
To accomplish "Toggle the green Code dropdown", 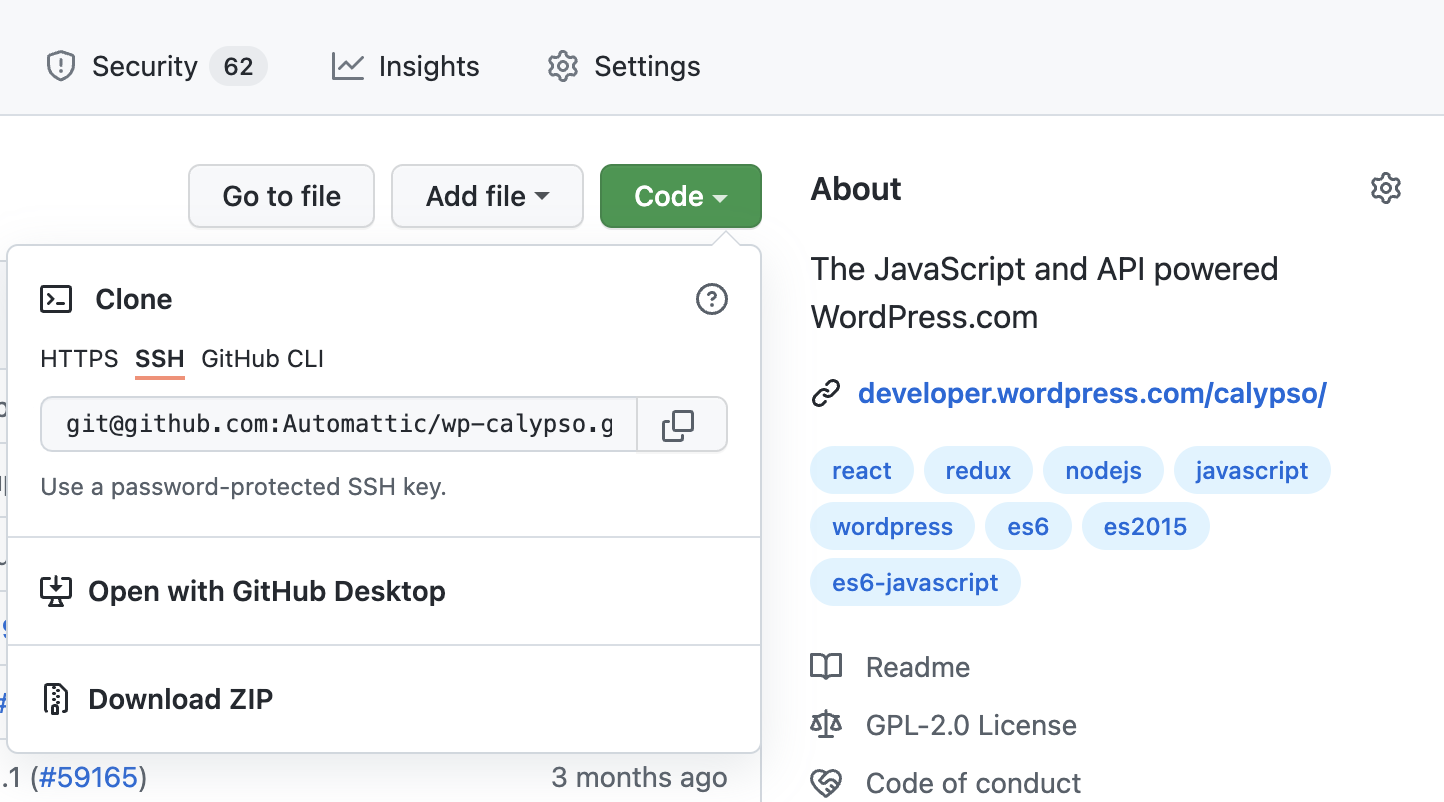I will pyautogui.click(x=681, y=196).
